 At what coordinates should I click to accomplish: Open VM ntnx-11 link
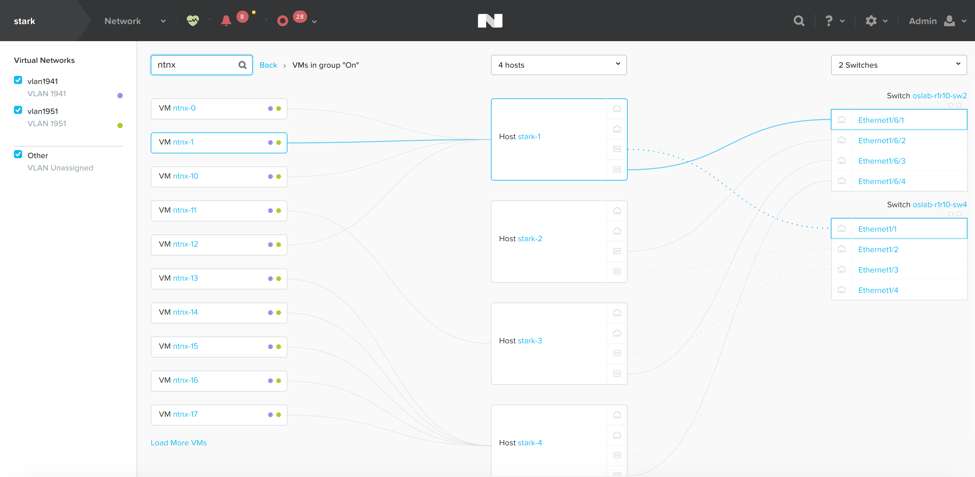pos(185,210)
